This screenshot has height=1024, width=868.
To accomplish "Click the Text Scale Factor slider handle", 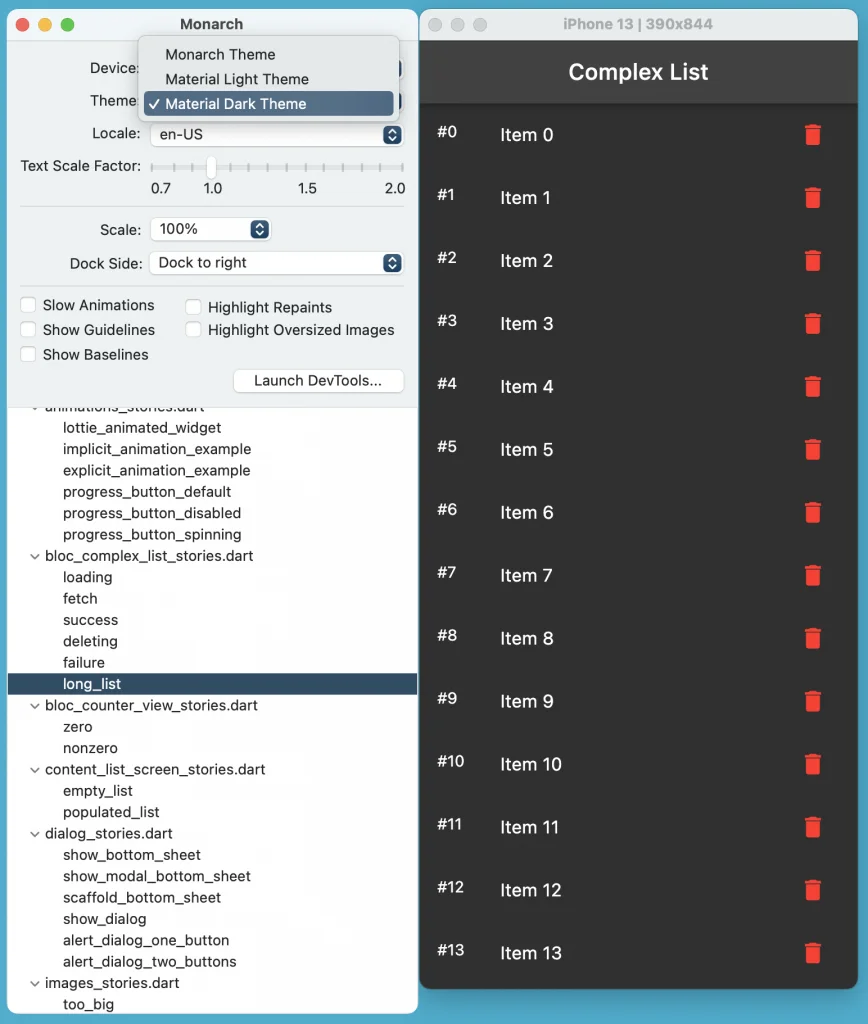I will (211, 167).
